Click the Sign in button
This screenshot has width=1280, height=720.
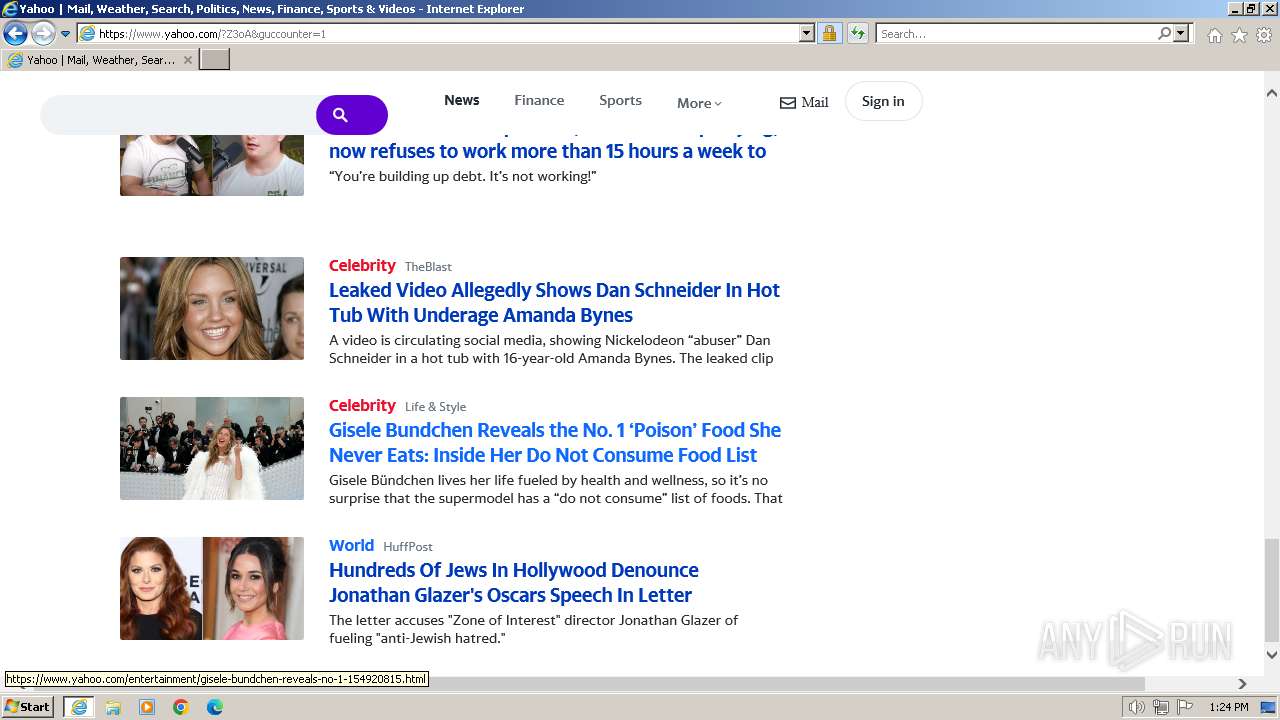(x=883, y=101)
